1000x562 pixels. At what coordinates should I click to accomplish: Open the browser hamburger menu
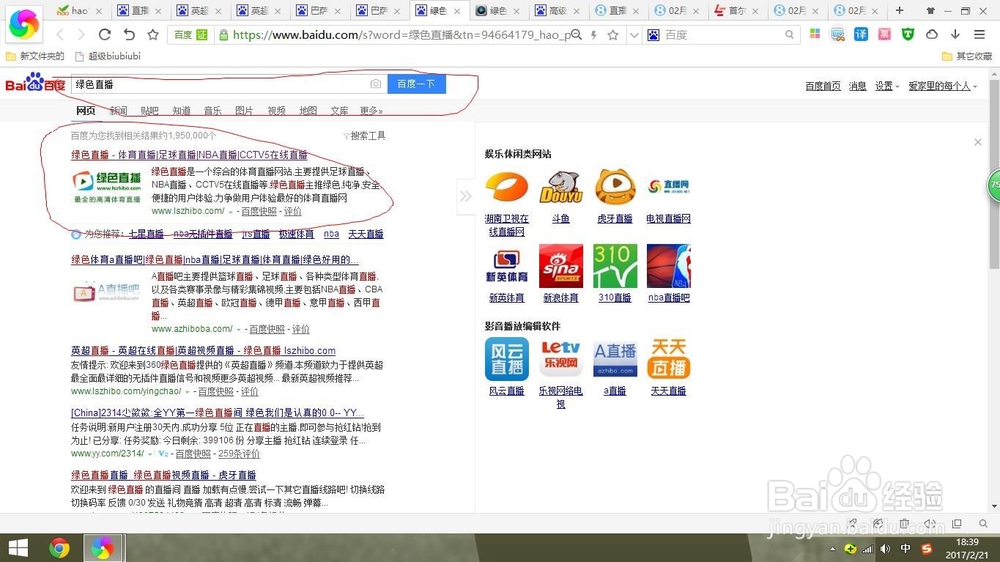coord(979,34)
